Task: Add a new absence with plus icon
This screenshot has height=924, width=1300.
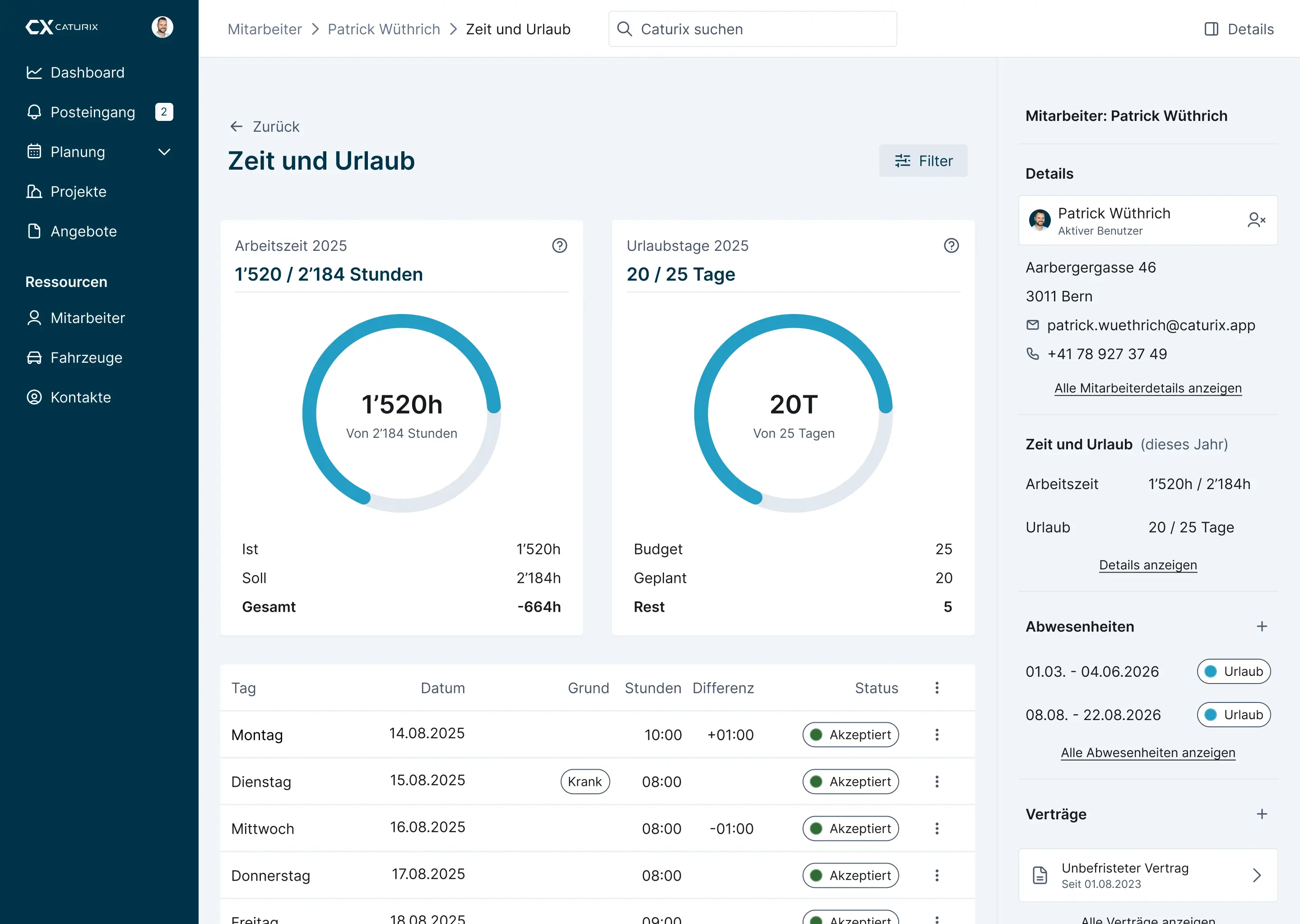Action: pyautogui.click(x=1261, y=626)
